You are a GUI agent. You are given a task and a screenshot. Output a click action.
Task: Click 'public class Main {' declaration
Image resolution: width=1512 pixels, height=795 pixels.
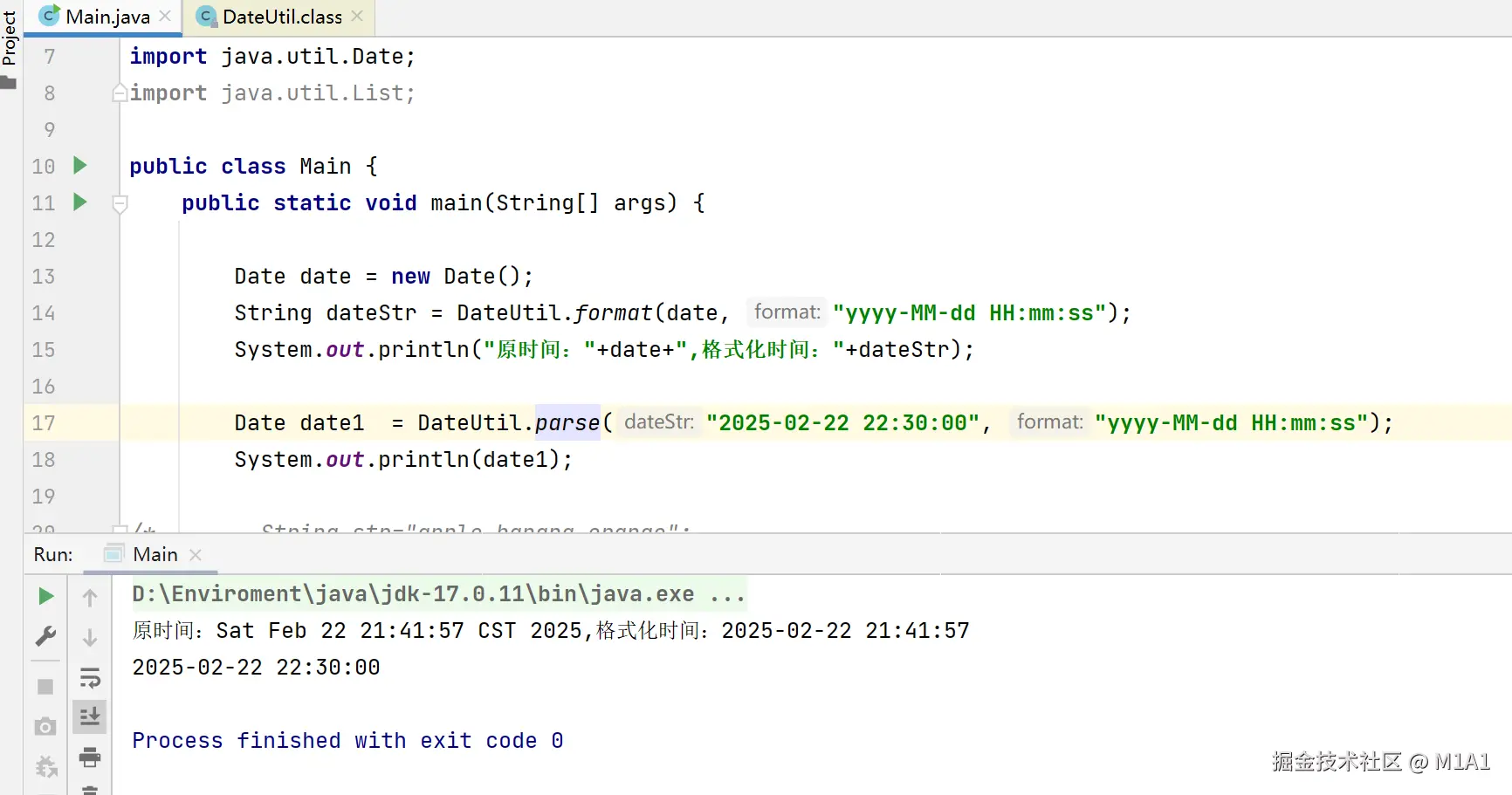(254, 167)
